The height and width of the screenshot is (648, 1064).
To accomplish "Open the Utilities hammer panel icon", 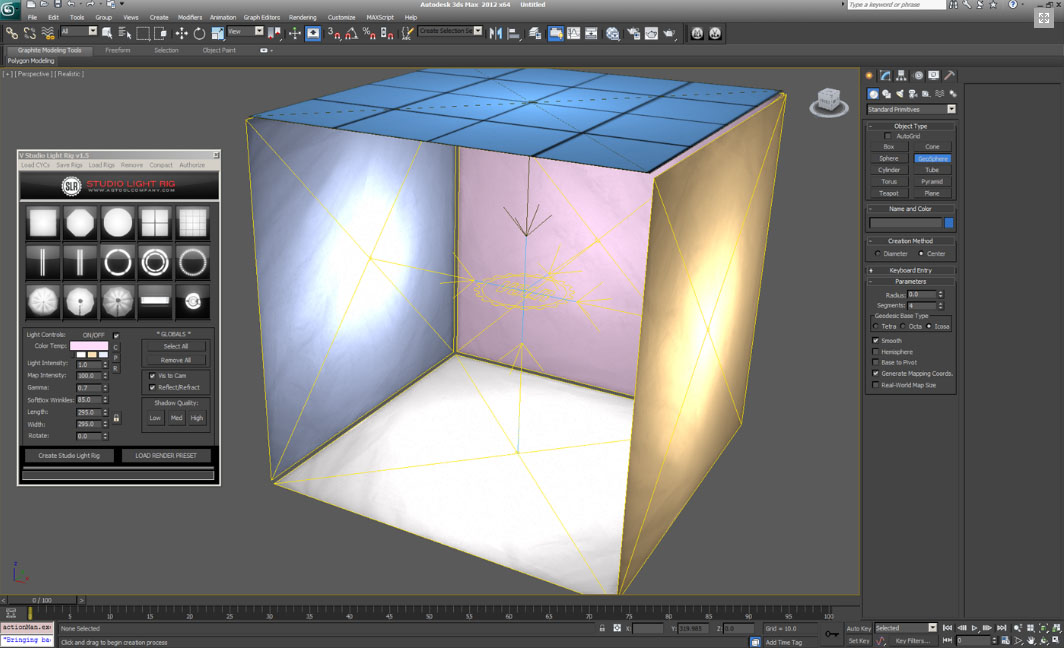I will (949, 75).
